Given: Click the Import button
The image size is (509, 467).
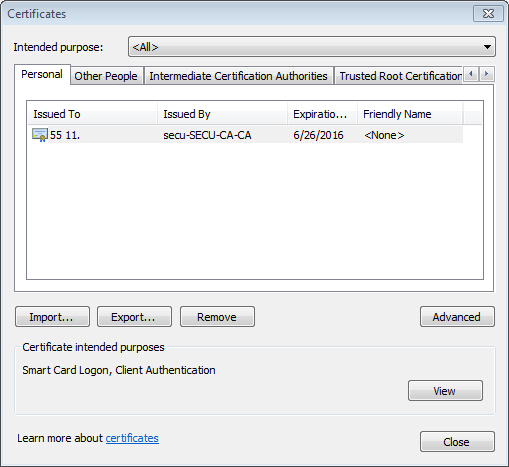Looking at the screenshot, I should click(x=52, y=317).
